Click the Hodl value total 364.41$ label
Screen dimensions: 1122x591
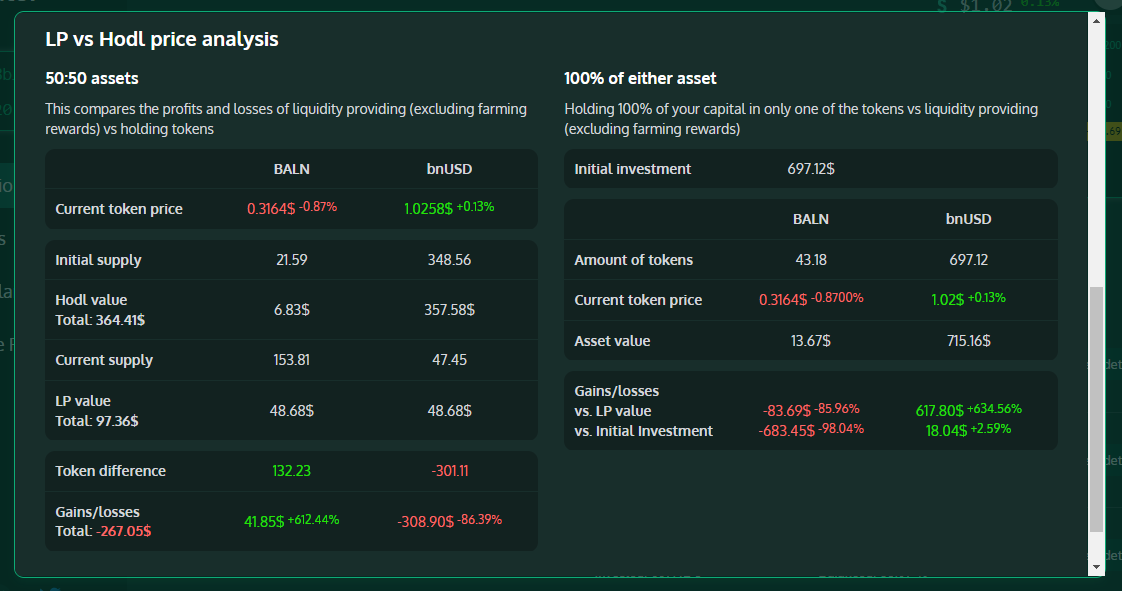click(98, 320)
